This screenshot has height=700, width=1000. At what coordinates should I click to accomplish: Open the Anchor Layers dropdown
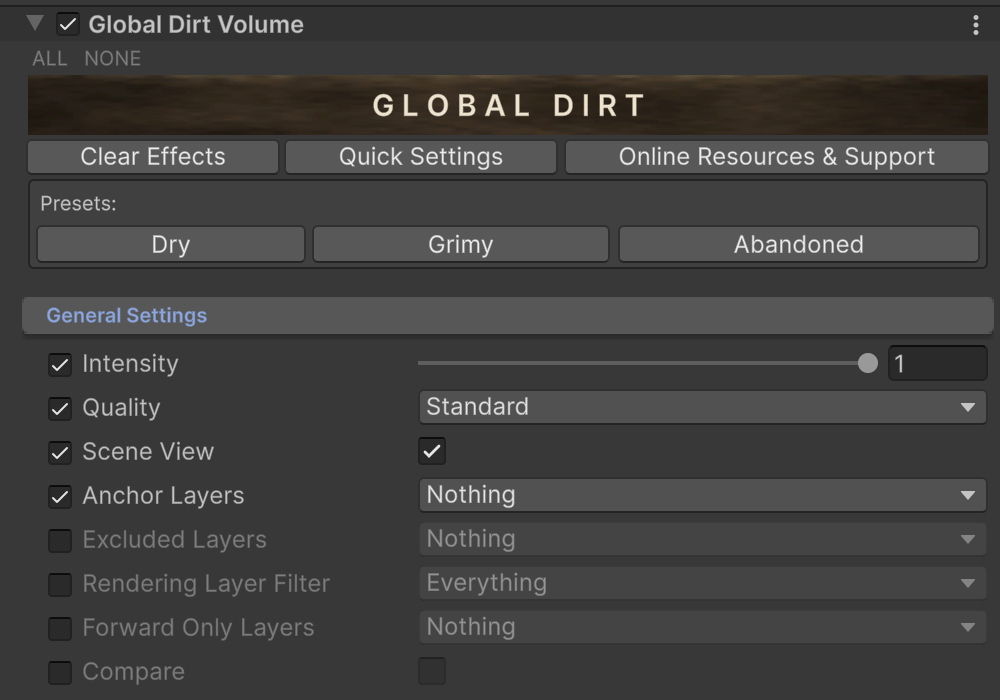(702, 495)
